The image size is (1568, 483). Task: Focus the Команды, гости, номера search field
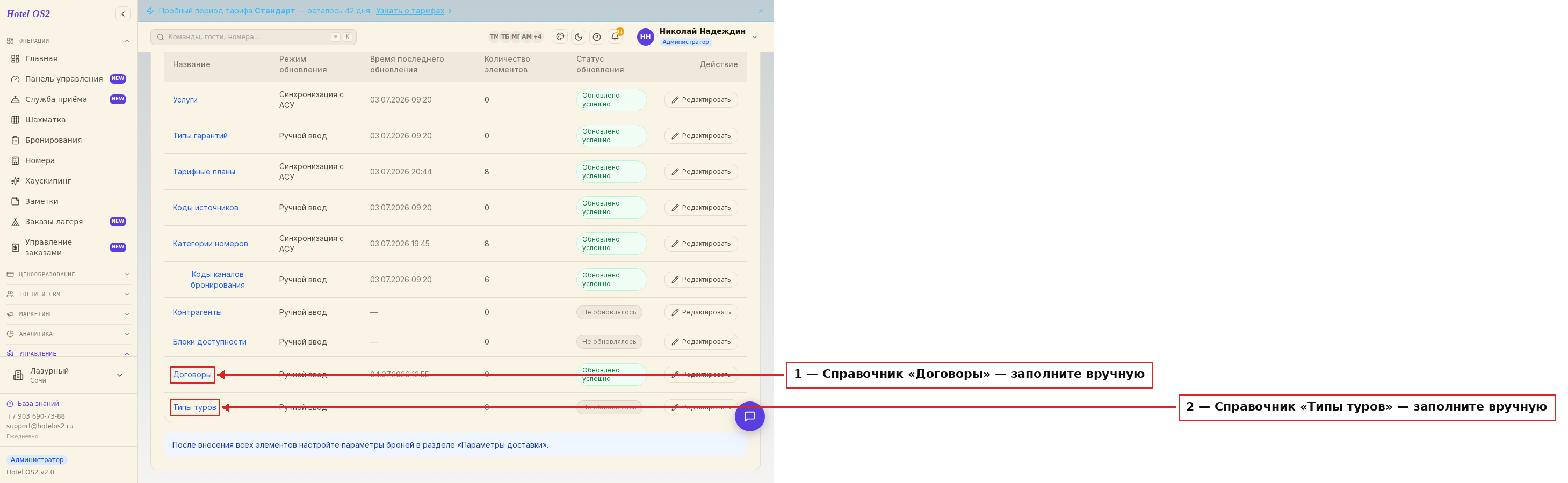253,37
